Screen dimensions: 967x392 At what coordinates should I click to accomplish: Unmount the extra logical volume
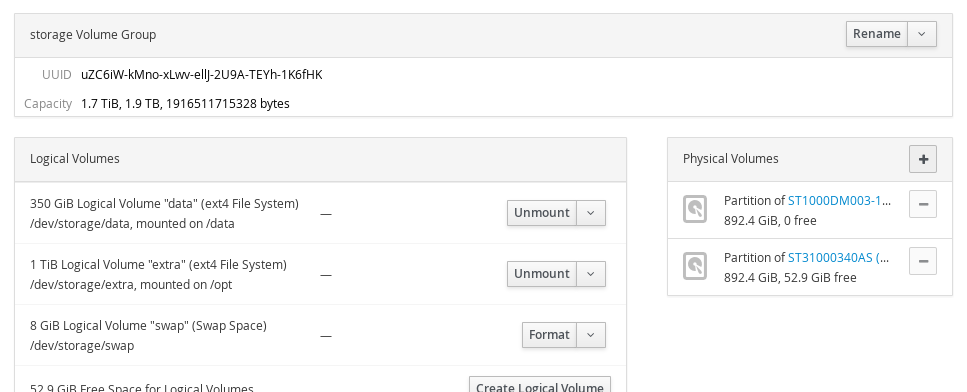[x=541, y=274]
